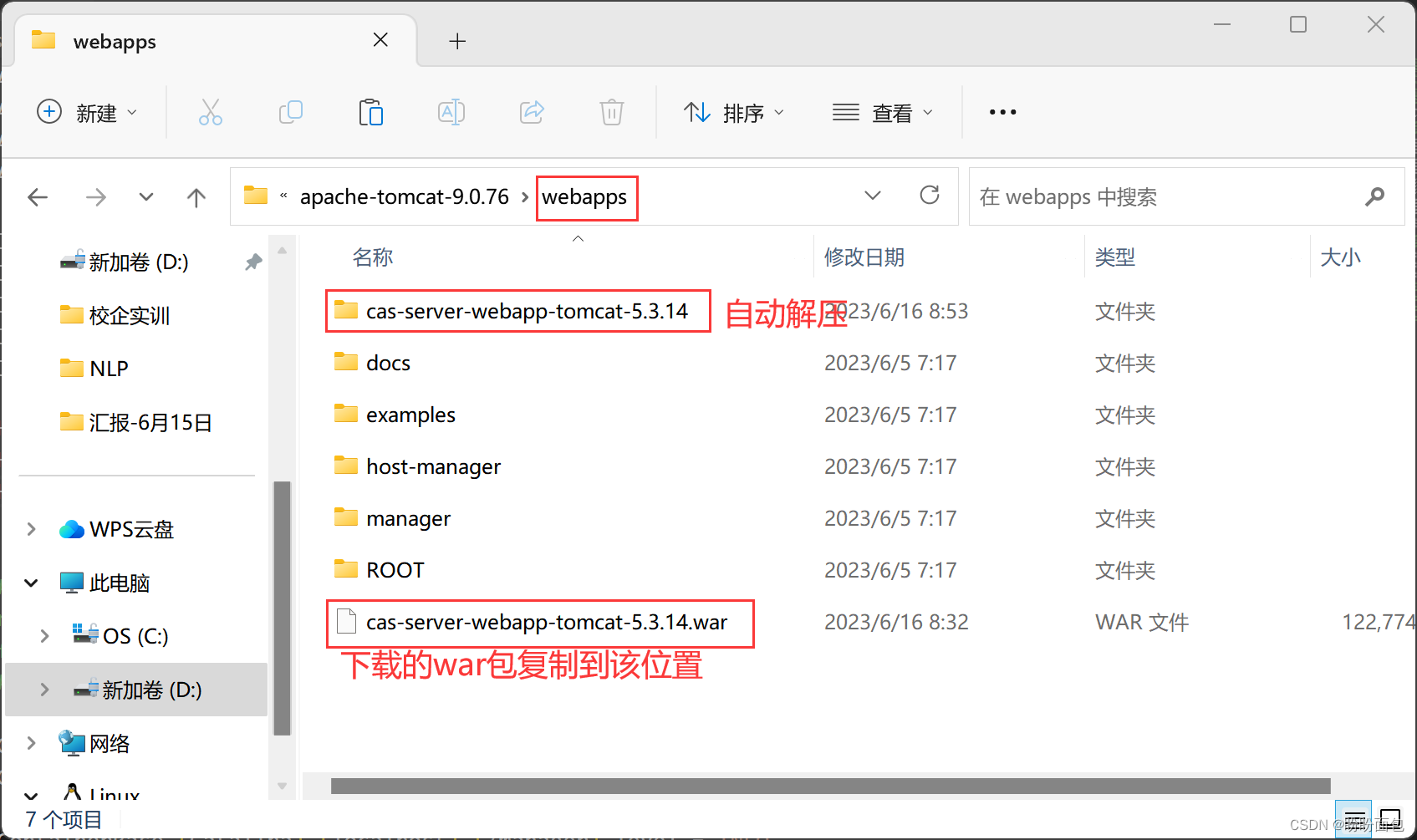
Task: Click date 2023/6/16 8:32 of war file
Action: [x=896, y=622]
